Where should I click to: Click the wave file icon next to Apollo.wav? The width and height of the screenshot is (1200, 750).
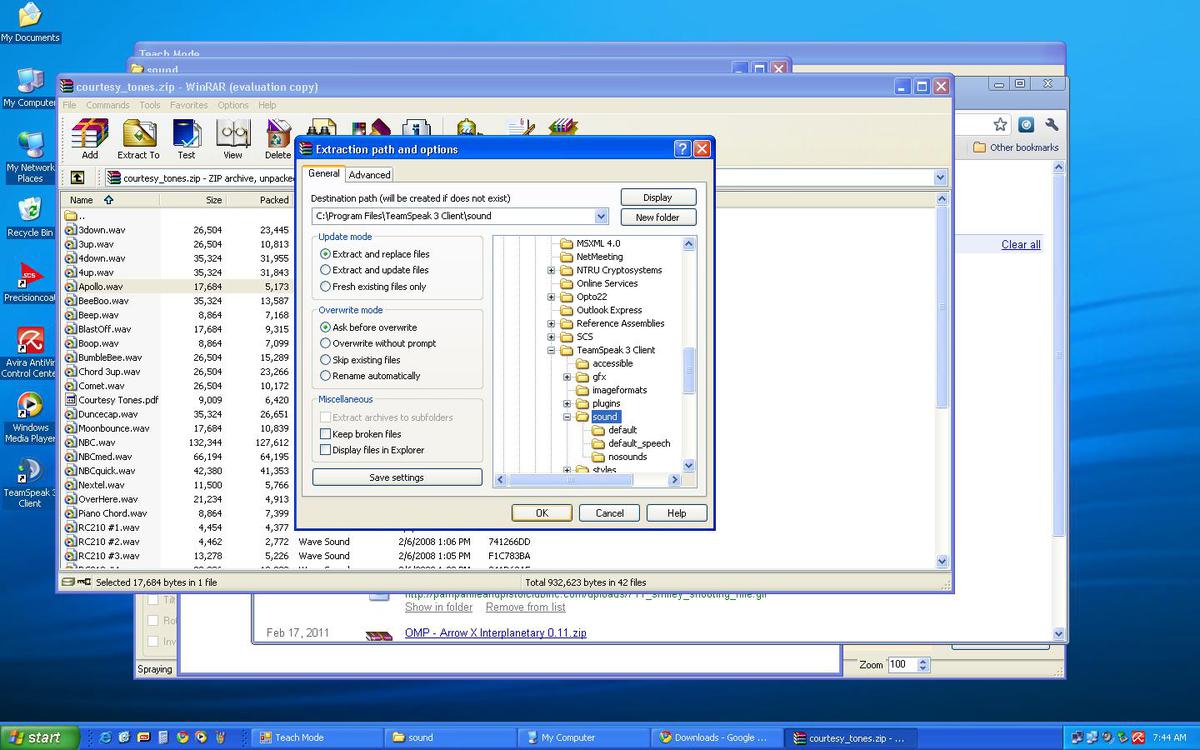pos(70,286)
